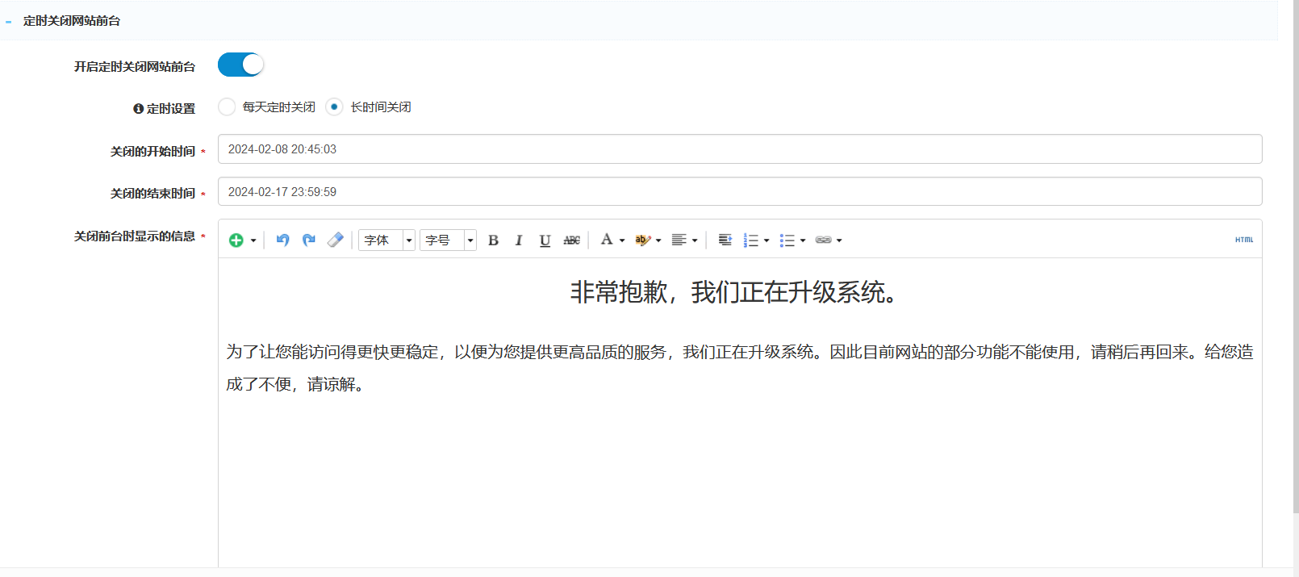Open the numbered list menu
1299x577 pixels.
click(x=756, y=240)
